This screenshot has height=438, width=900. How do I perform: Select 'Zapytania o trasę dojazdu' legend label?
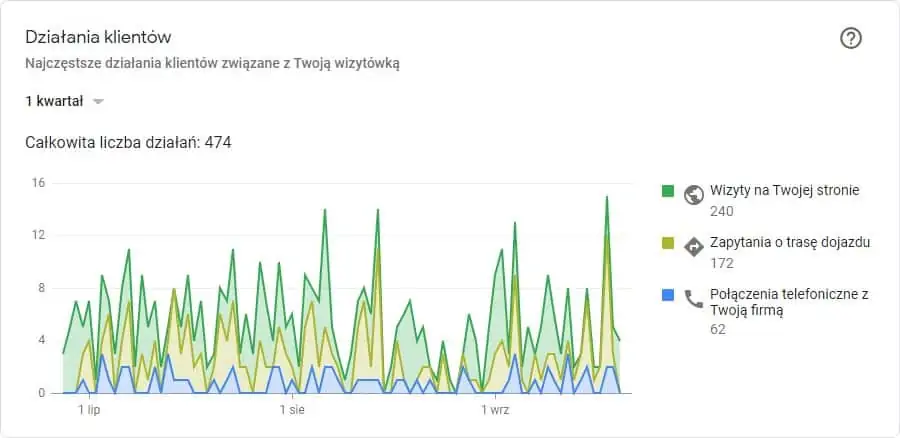pos(790,242)
